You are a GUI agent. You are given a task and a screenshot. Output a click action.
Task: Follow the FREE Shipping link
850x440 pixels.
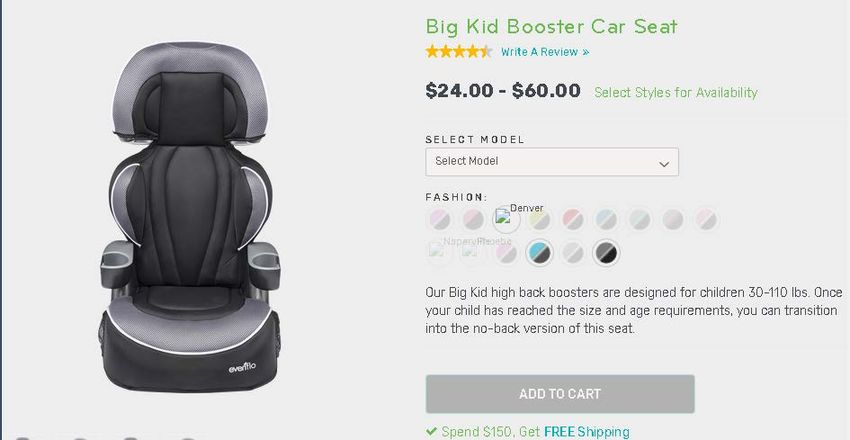(587, 432)
